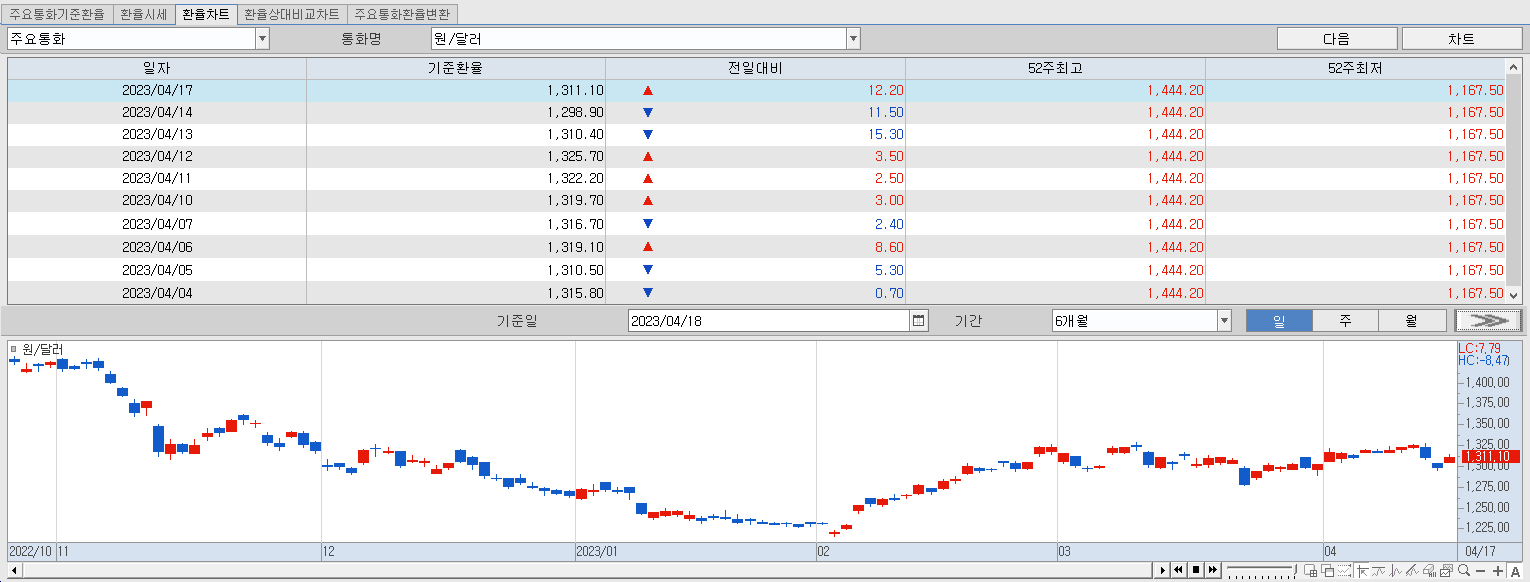Screen dimensions: 1530x582
Task: Click the minus zoom-out icon
Action: [x=1481, y=571]
